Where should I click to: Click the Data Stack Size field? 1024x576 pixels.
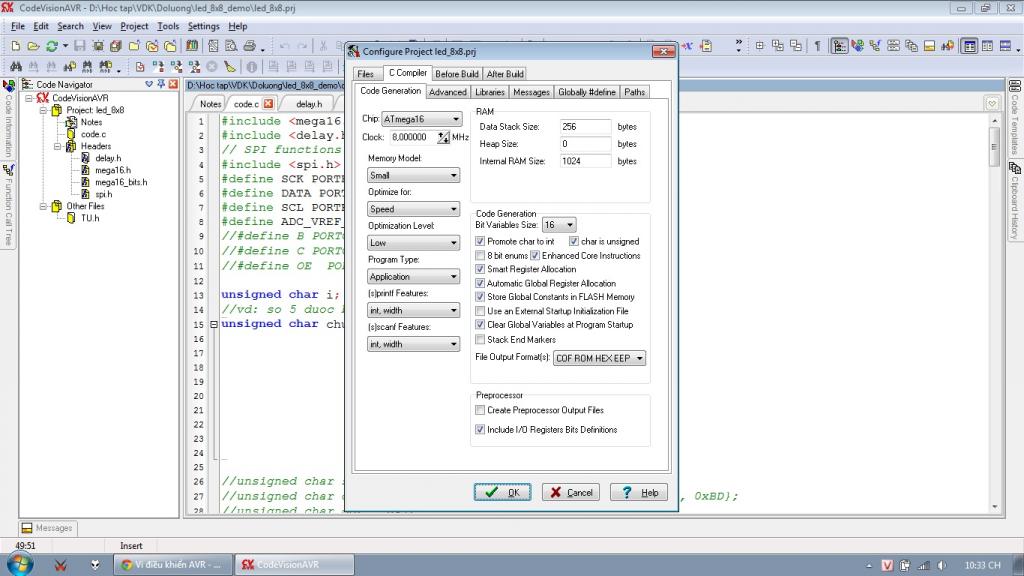[x=585, y=127]
